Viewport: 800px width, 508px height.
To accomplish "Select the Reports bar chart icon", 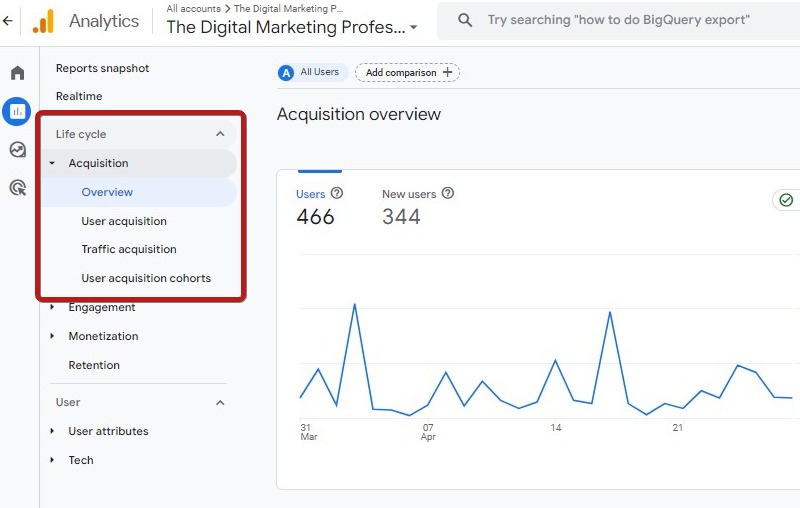I will pos(17,111).
